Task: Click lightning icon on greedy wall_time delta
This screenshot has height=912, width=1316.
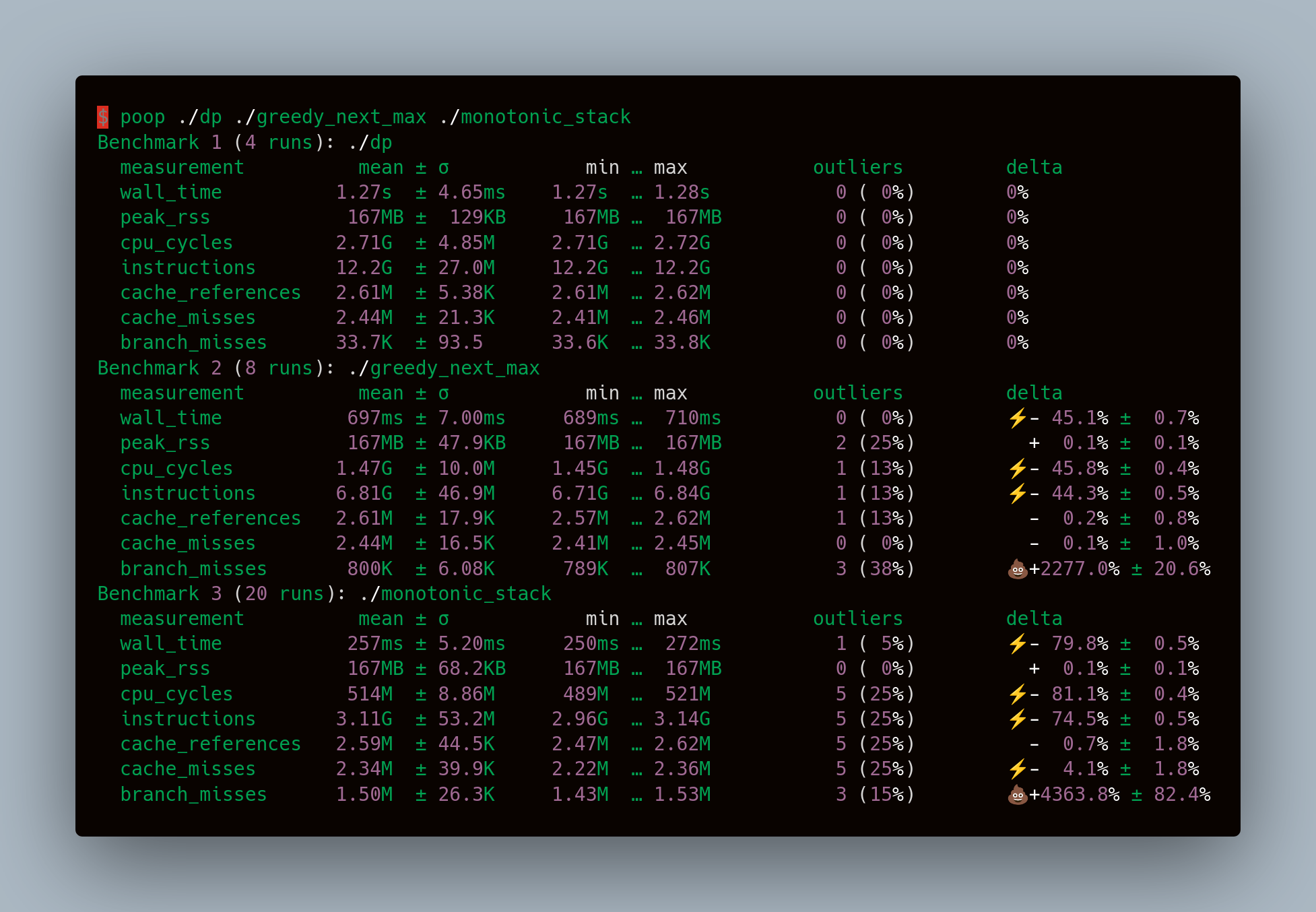Action: pos(1017,418)
